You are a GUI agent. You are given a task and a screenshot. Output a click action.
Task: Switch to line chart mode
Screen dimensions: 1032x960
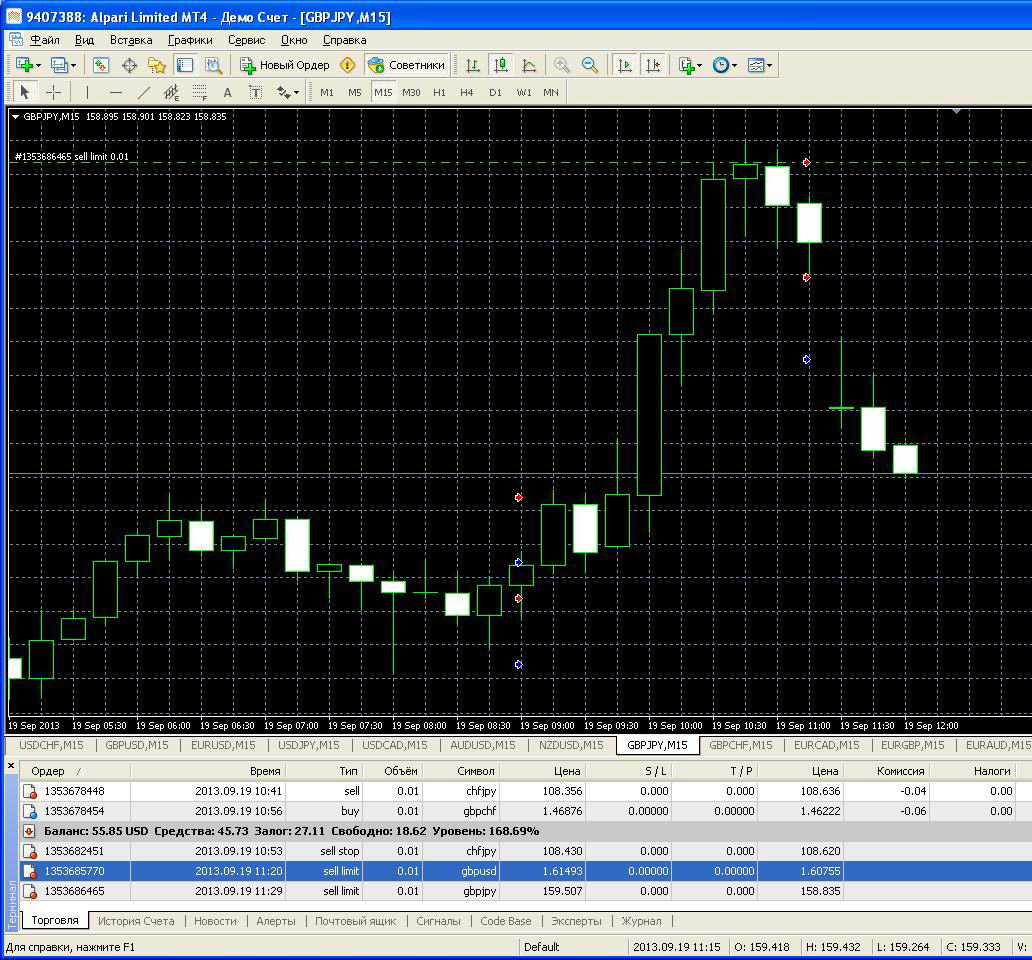tap(529, 65)
